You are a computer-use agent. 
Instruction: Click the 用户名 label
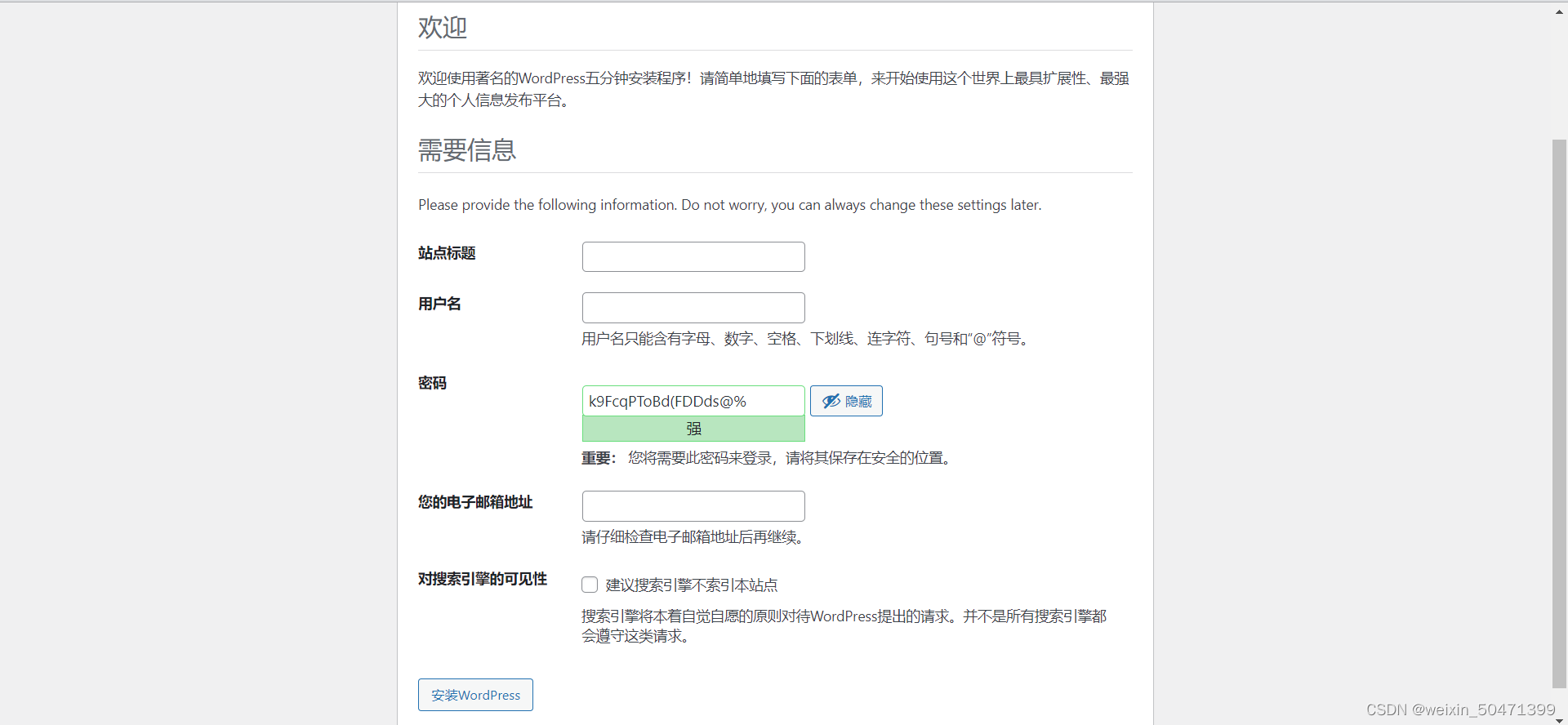439,304
